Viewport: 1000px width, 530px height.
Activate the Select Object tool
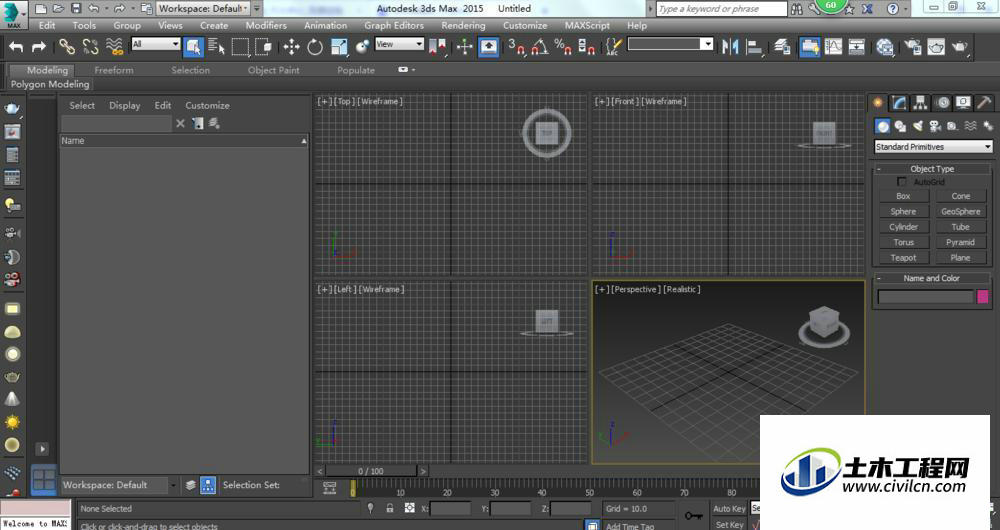click(193, 47)
